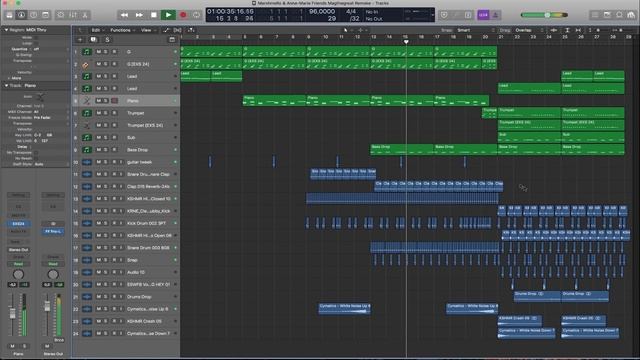Adjust the Piano channel volume fader
Image resolution: width=640 pixels, height=360 pixels.
pos(12,313)
